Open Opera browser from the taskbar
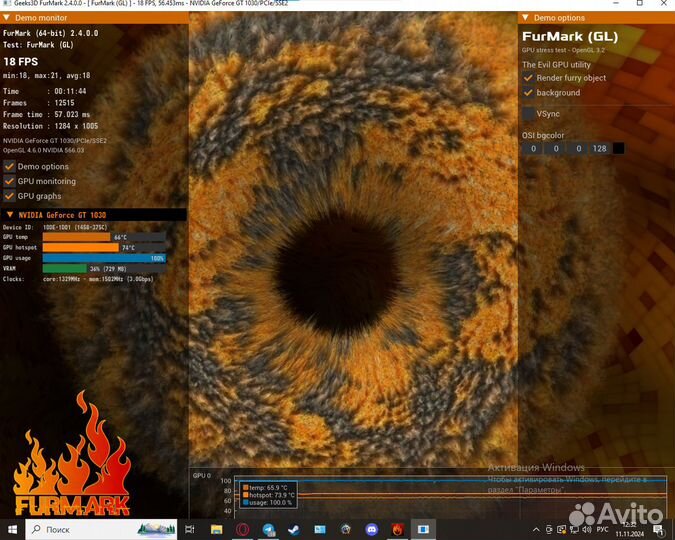675x540 pixels. (242, 528)
